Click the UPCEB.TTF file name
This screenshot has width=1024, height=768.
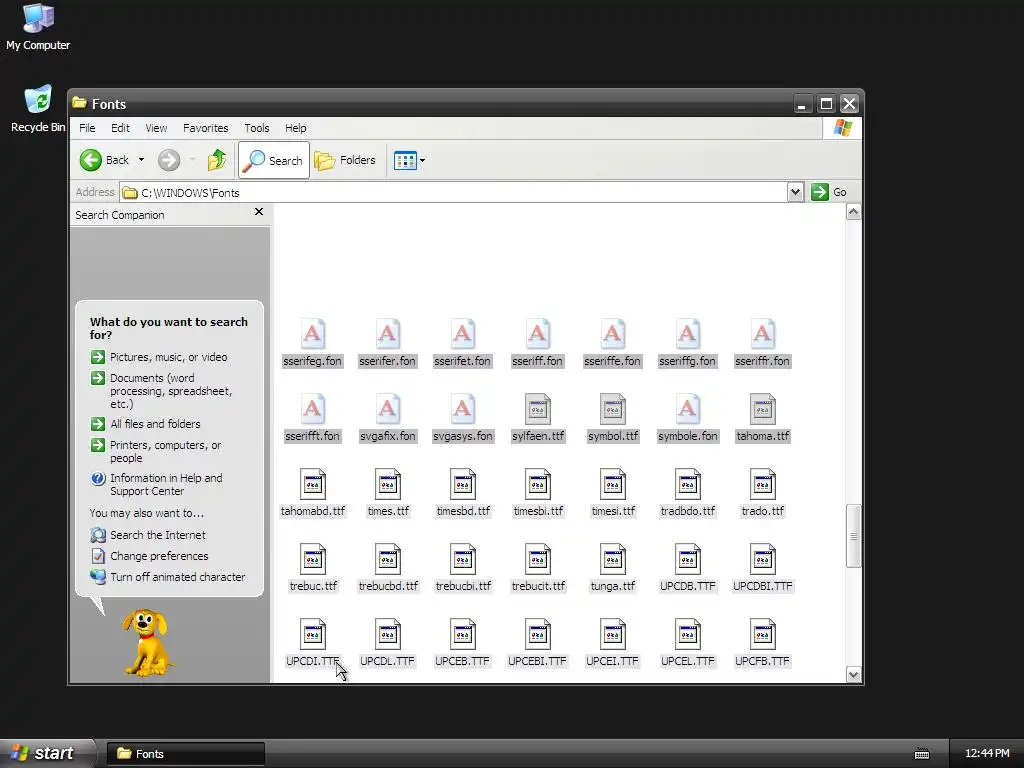click(462, 661)
